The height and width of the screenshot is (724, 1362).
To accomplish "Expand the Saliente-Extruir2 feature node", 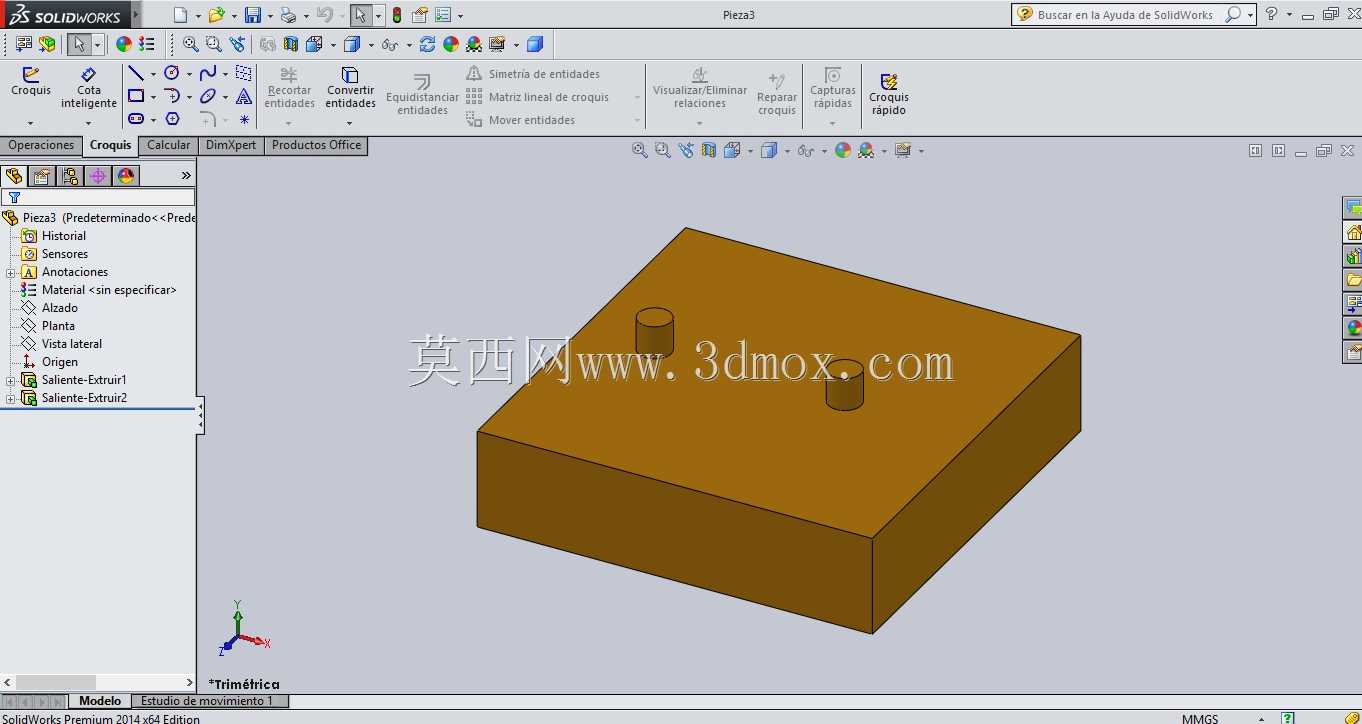I will (10, 398).
